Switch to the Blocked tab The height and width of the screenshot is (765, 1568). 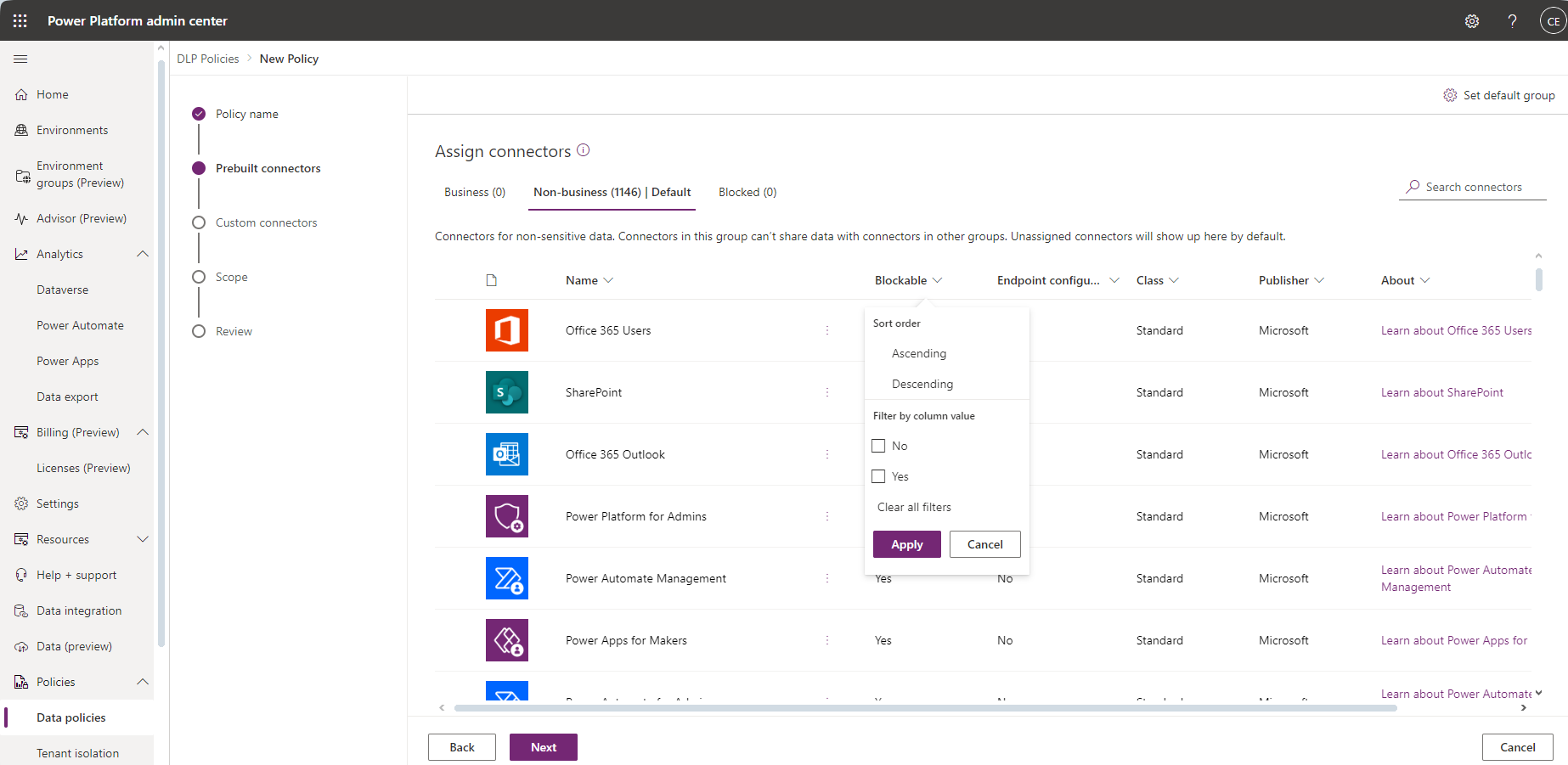[x=747, y=192]
